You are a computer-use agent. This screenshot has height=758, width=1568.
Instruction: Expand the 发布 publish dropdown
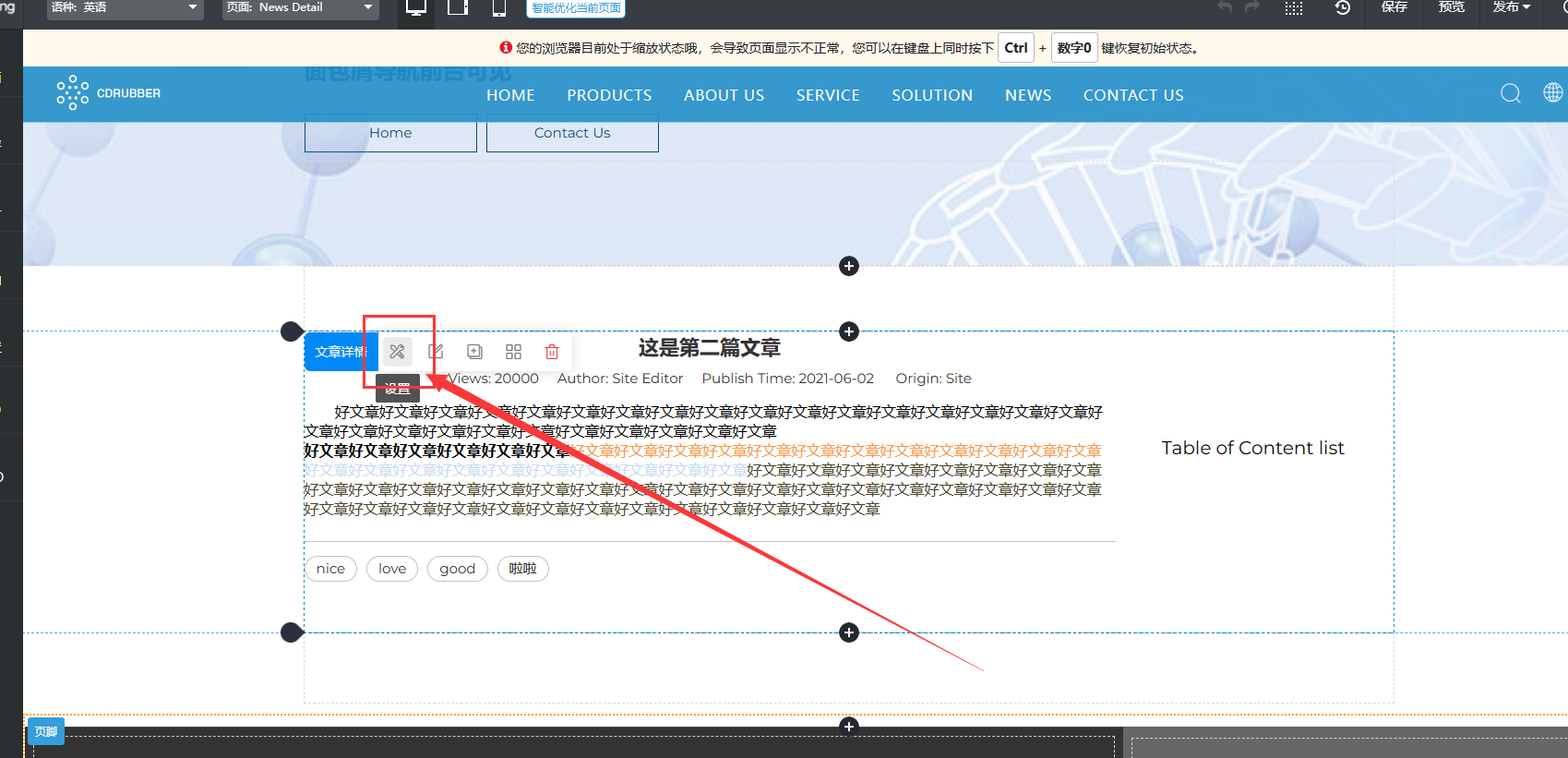tap(1511, 7)
